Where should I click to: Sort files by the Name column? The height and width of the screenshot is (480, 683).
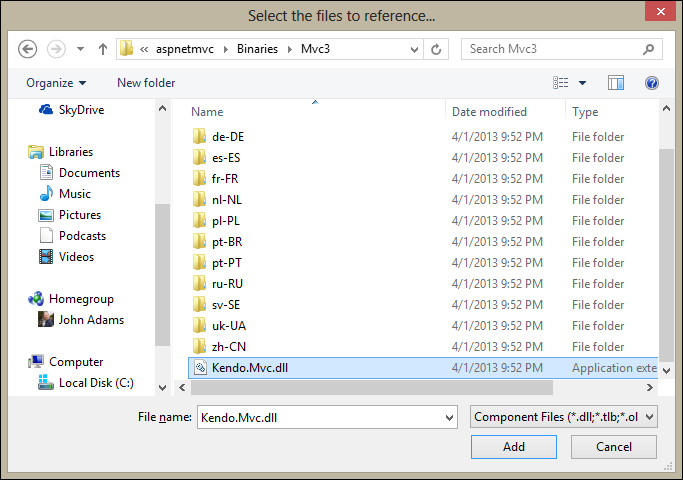(x=207, y=112)
